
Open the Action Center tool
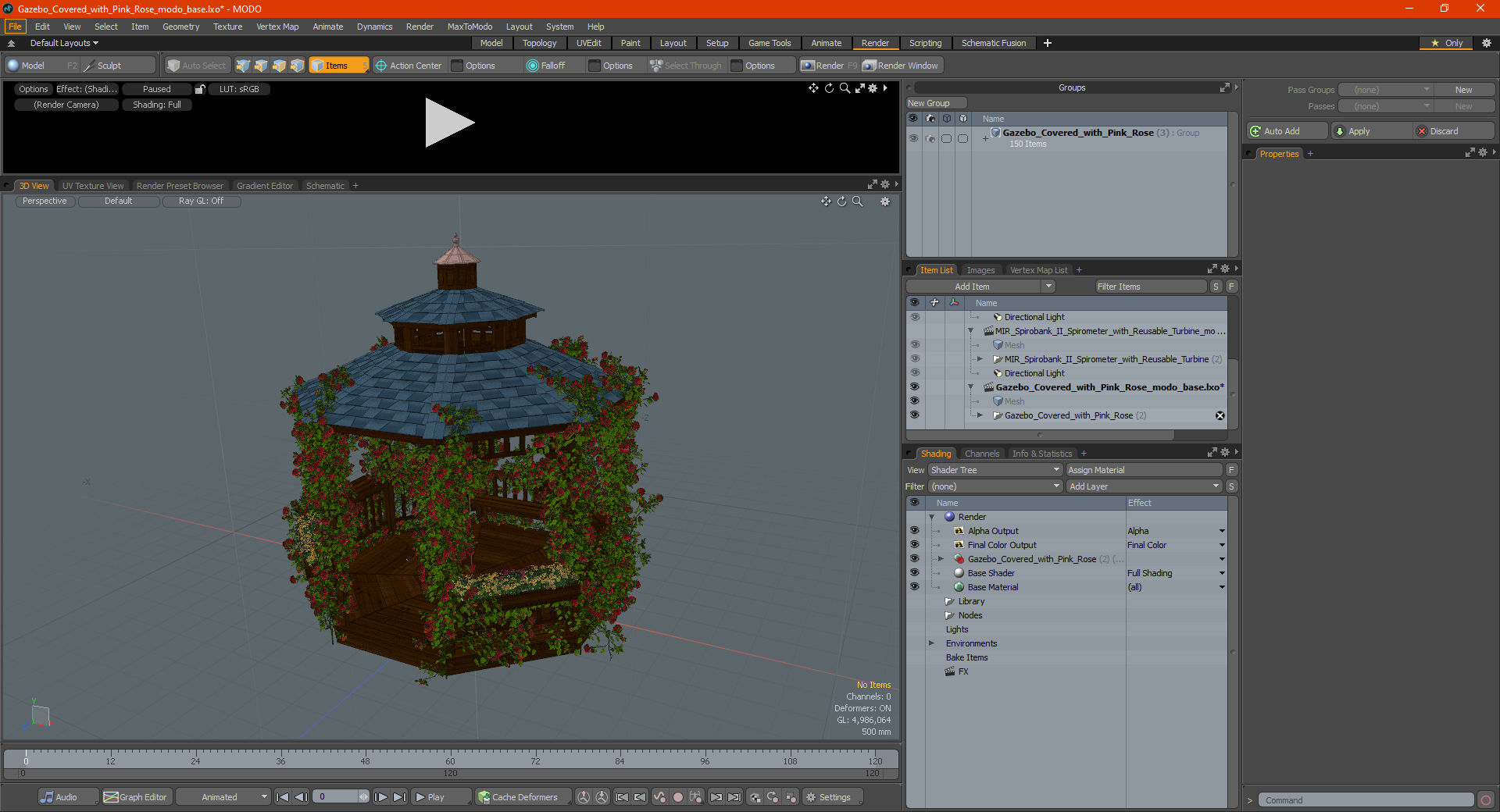pos(409,66)
